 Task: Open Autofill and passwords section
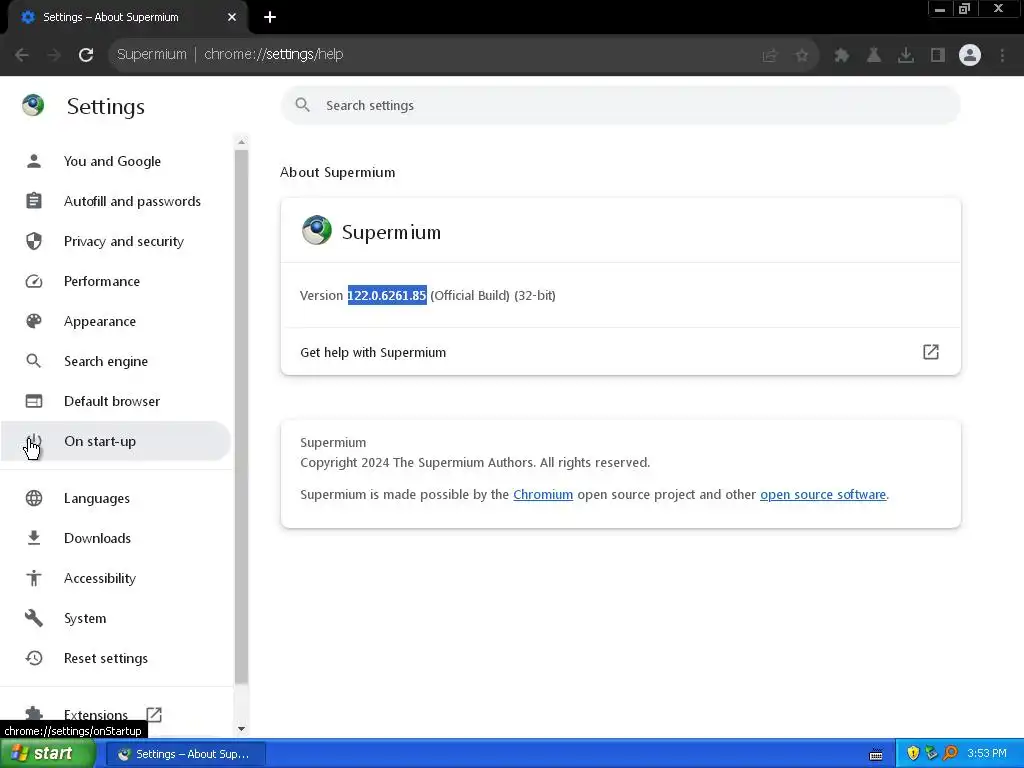pos(116,201)
